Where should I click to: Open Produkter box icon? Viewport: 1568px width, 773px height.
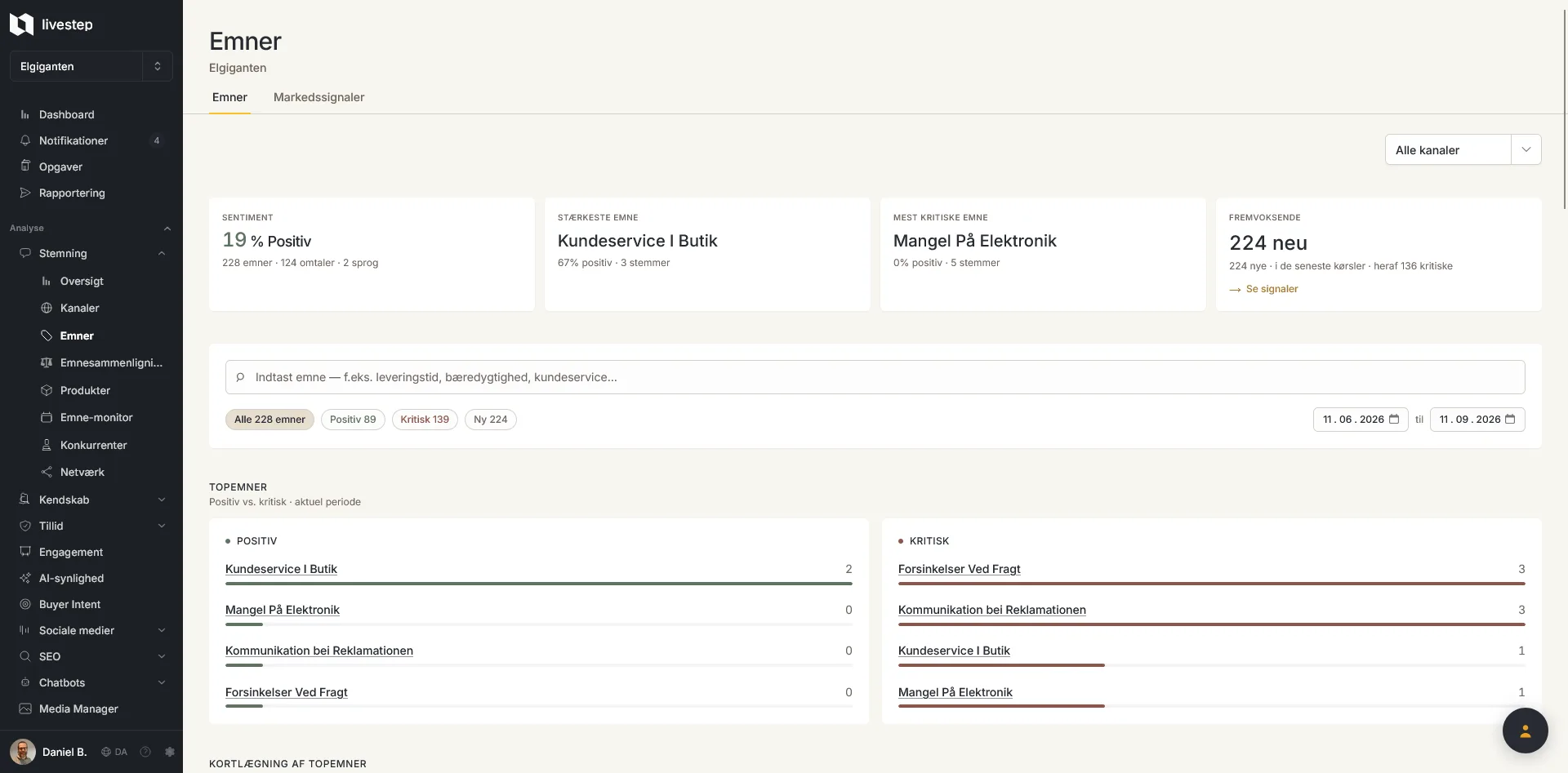coord(47,390)
